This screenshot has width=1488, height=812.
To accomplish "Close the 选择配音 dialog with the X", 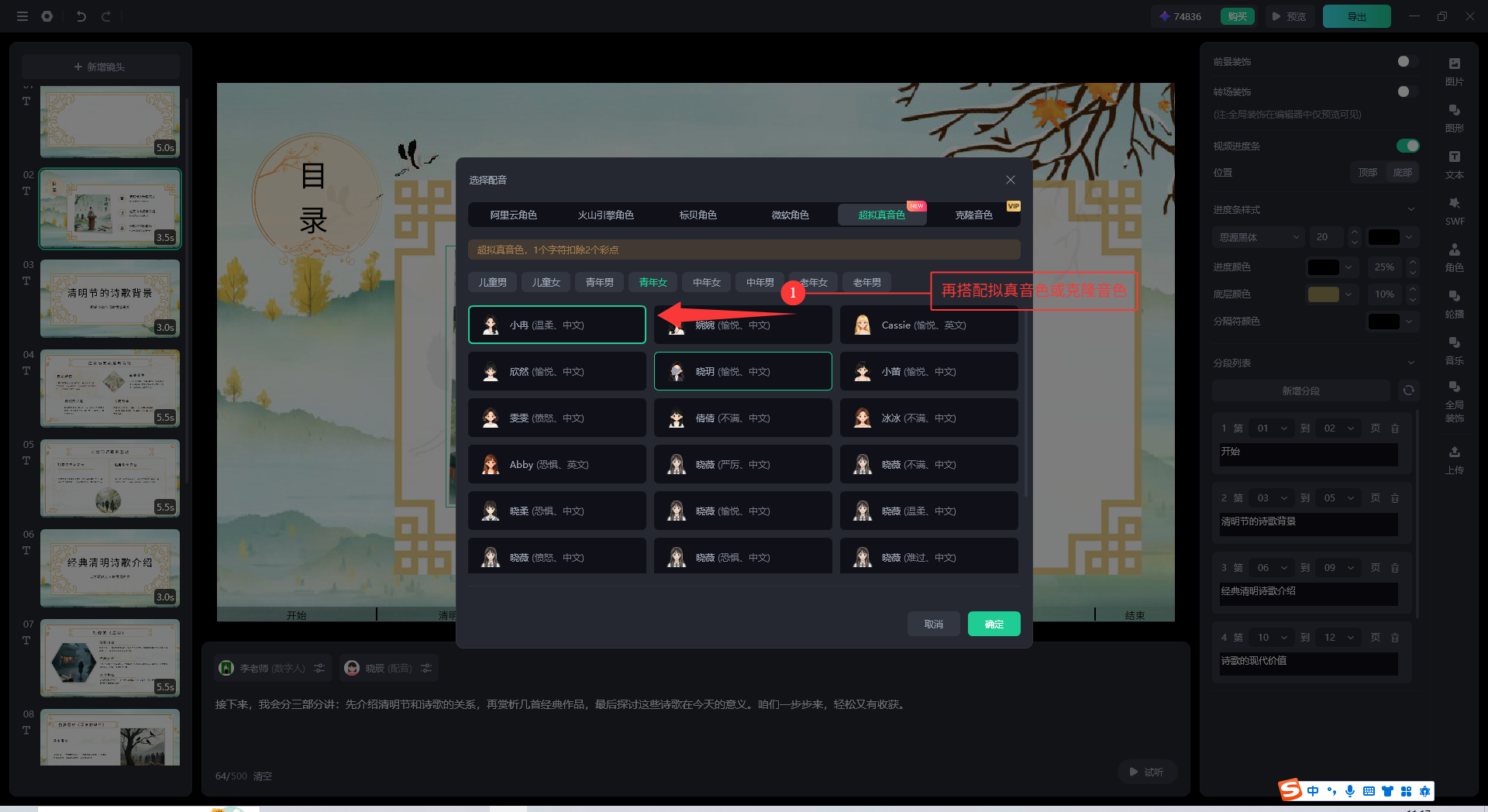I will [1010, 180].
